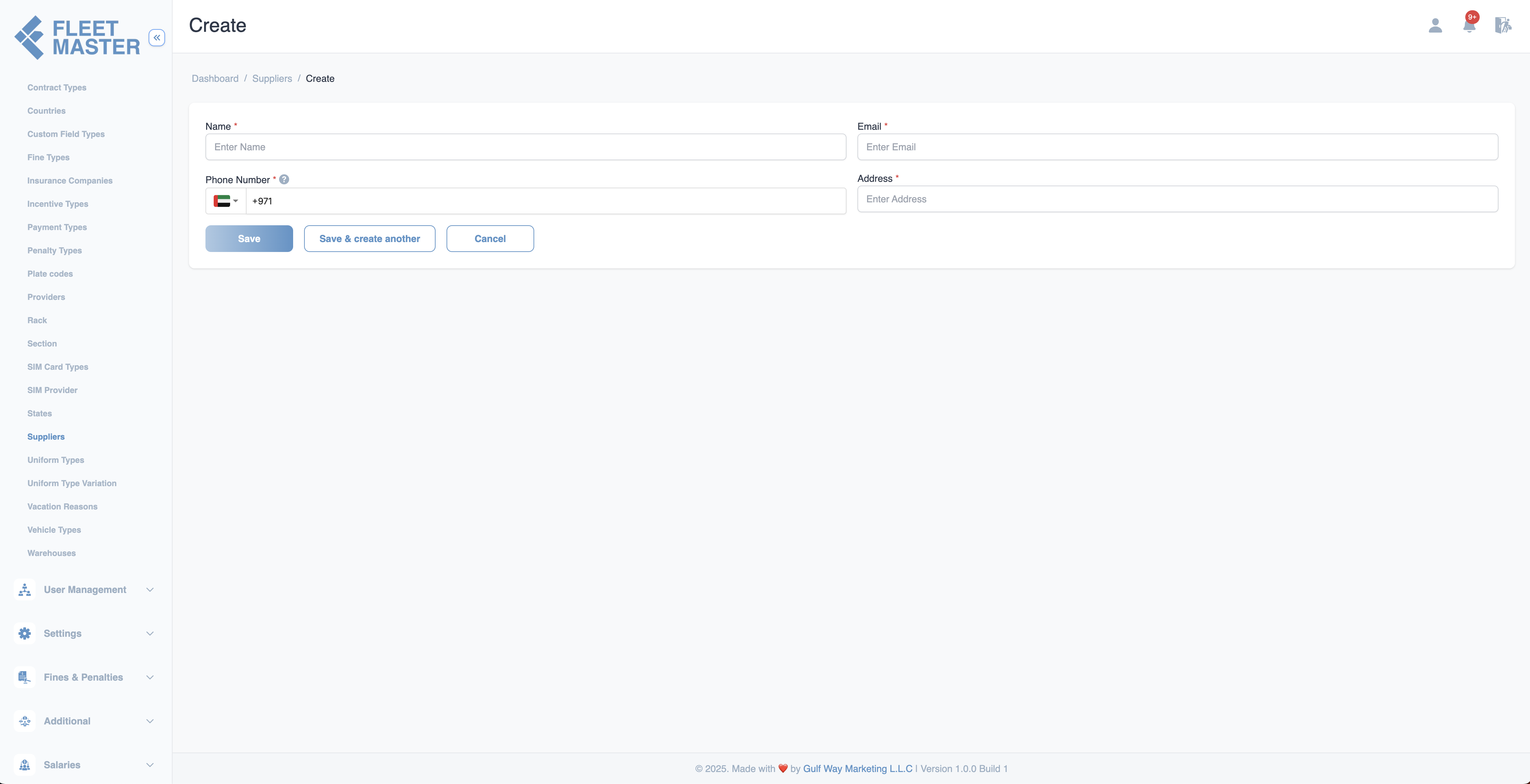Expand the Settings menu chevron

coord(150,633)
